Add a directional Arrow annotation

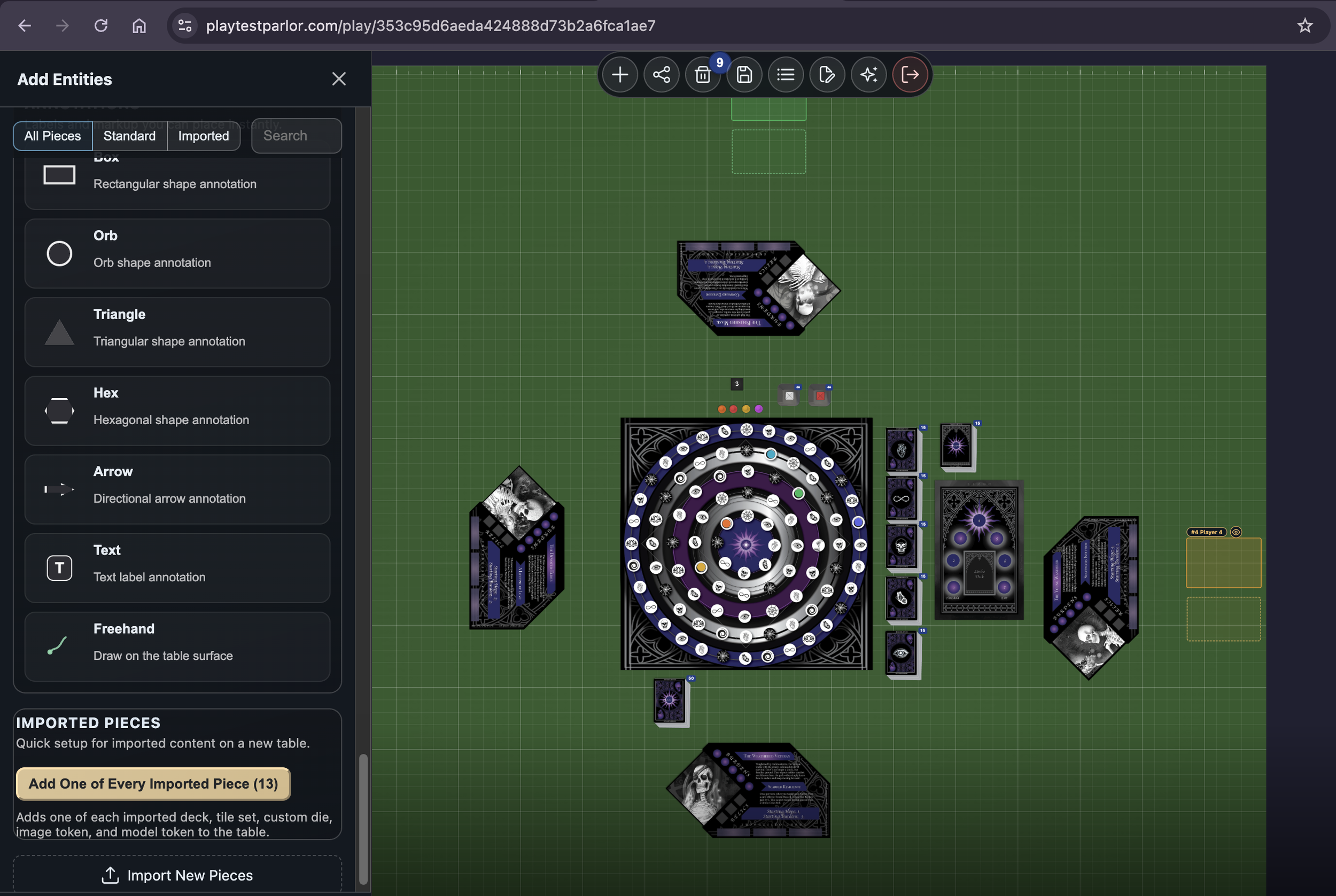(177, 490)
